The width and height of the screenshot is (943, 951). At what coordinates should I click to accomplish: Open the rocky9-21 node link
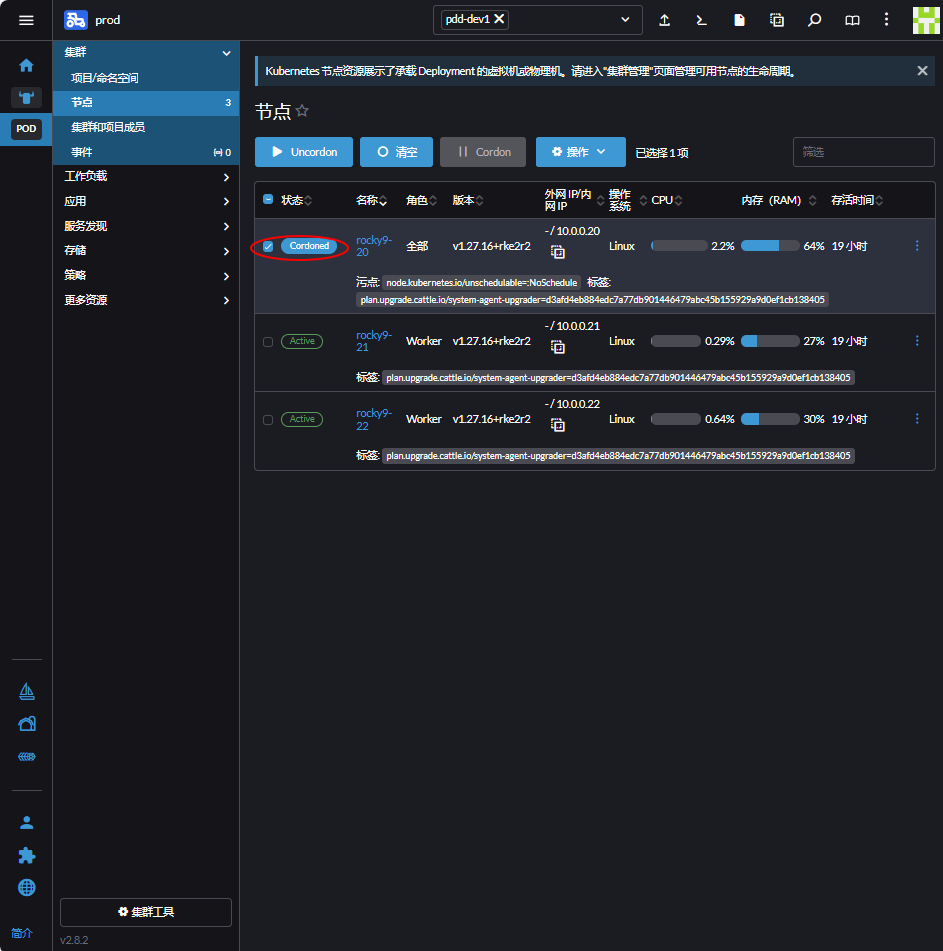click(x=374, y=341)
